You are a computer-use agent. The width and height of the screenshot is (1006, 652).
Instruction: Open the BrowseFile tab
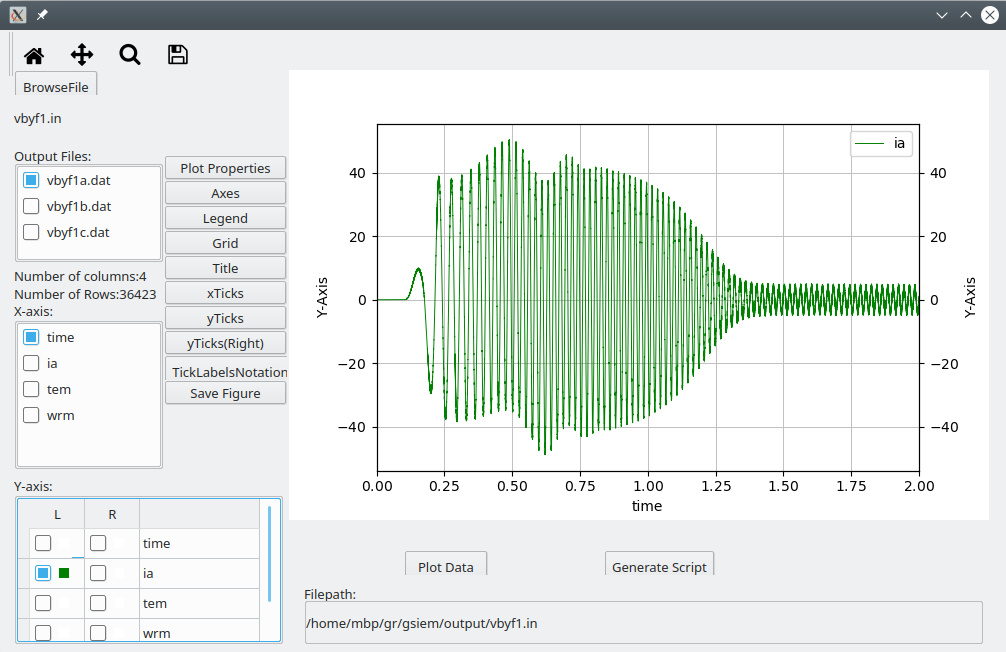point(56,87)
